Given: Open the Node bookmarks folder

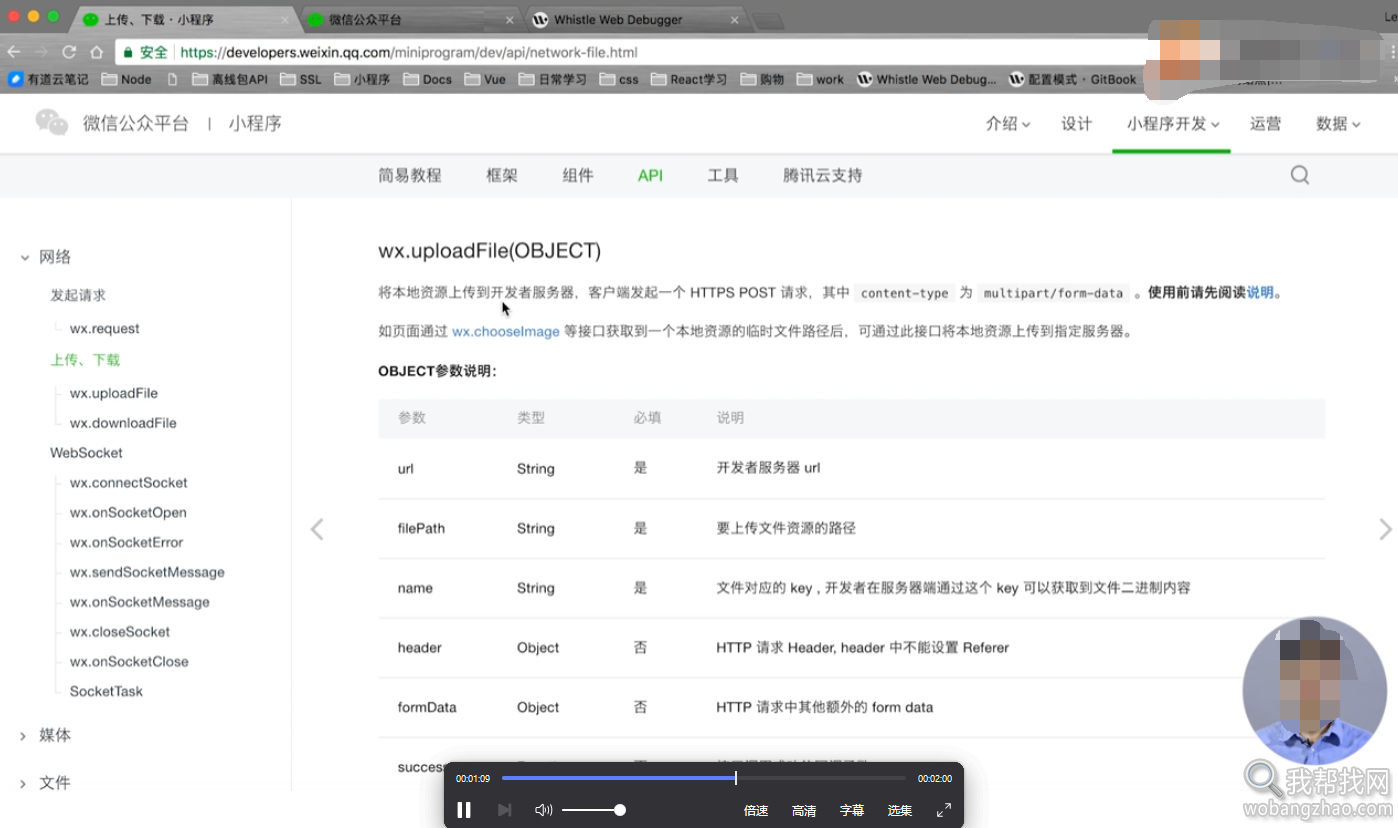Looking at the screenshot, I should (127, 79).
